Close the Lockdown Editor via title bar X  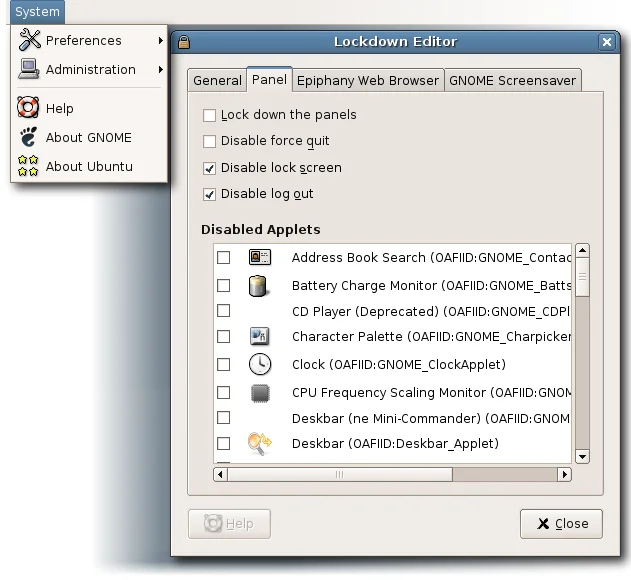607,42
